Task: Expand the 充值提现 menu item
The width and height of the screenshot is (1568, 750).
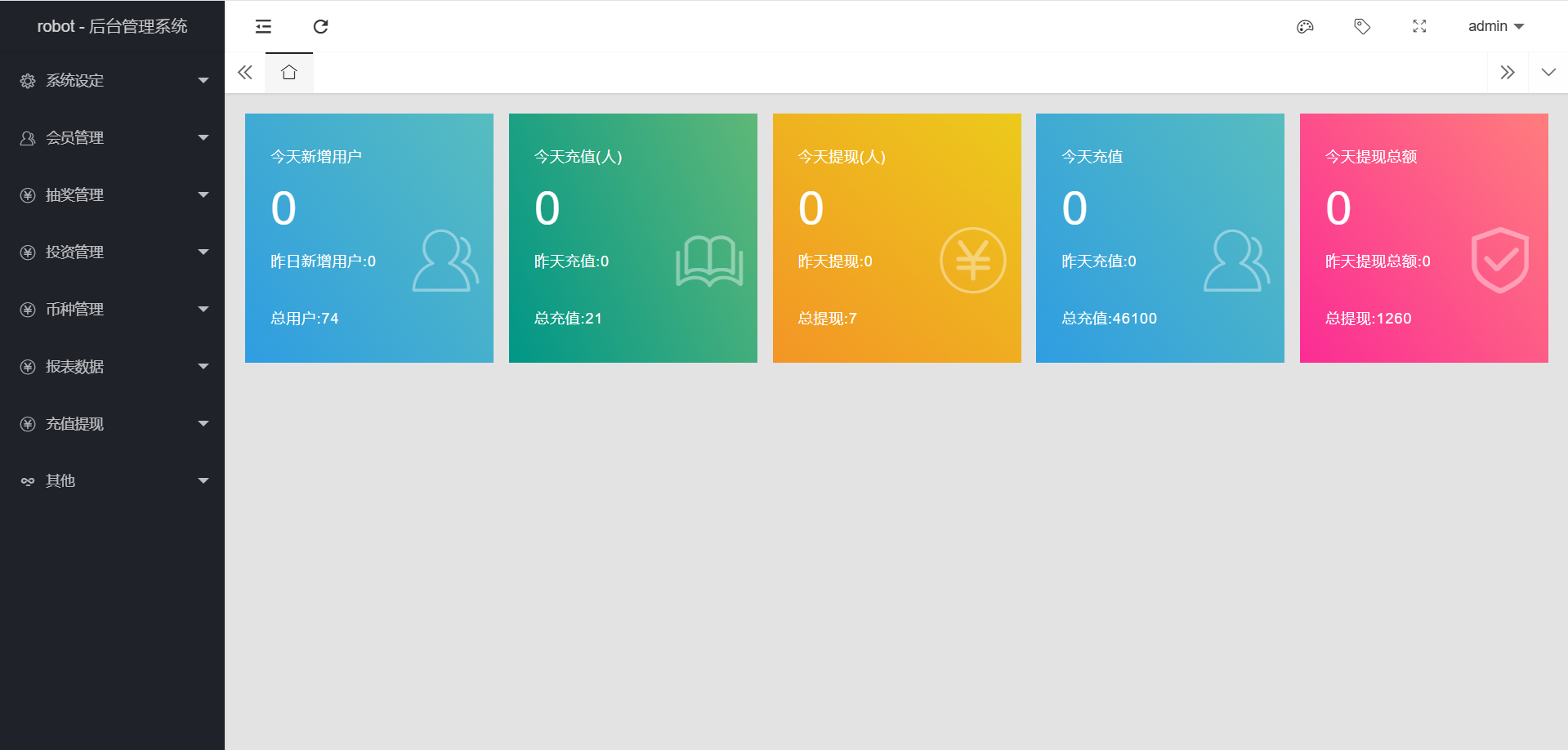Action: pyautogui.click(x=112, y=424)
